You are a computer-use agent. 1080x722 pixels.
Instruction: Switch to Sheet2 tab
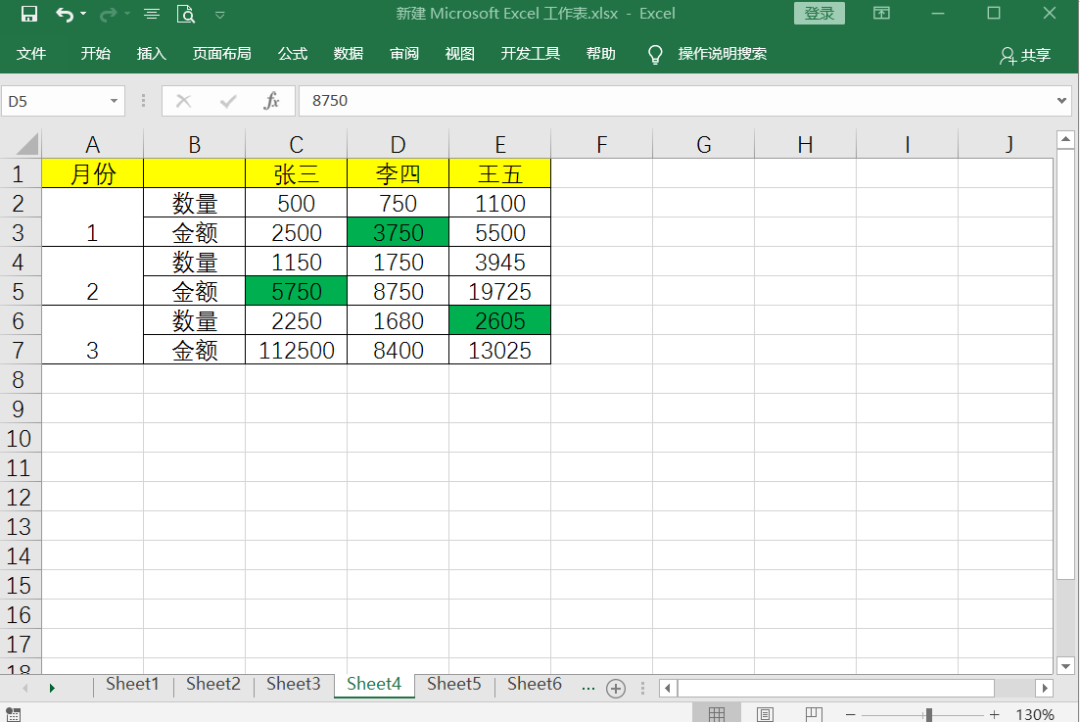213,684
